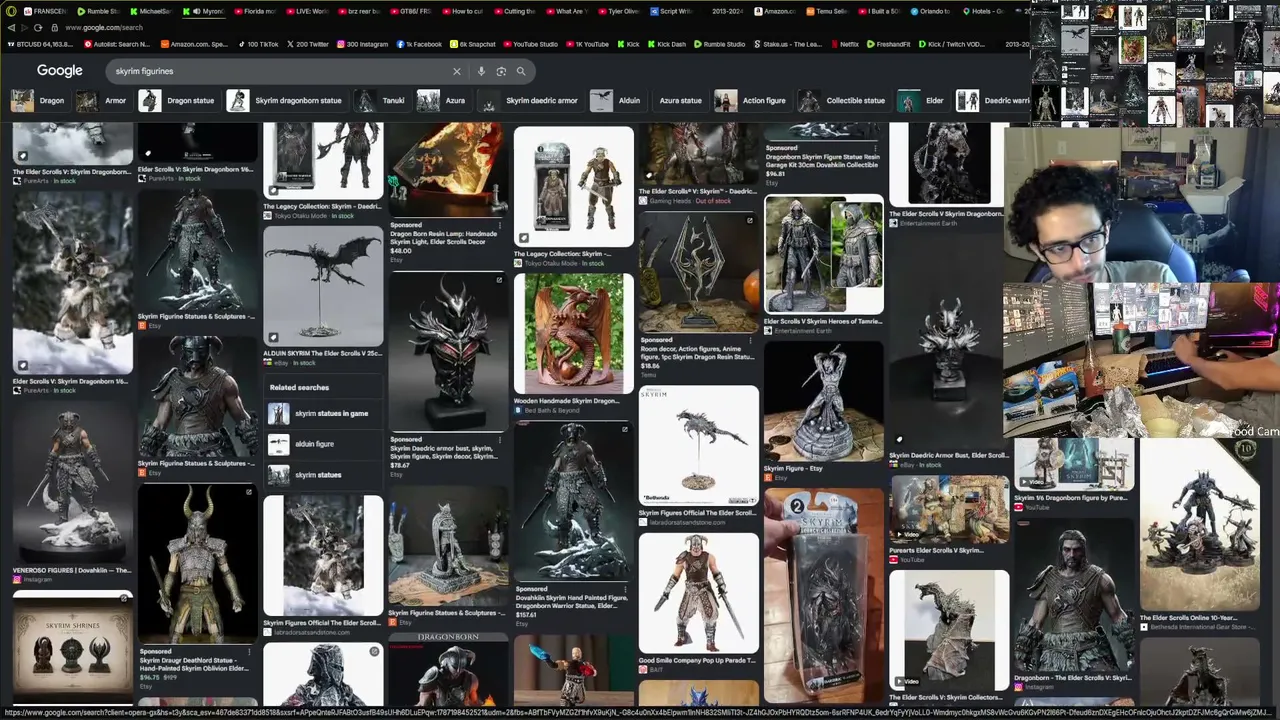The image size is (1280, 720).
Task: Open the Netflix bookmark
Action: click(x=844, y=44)
